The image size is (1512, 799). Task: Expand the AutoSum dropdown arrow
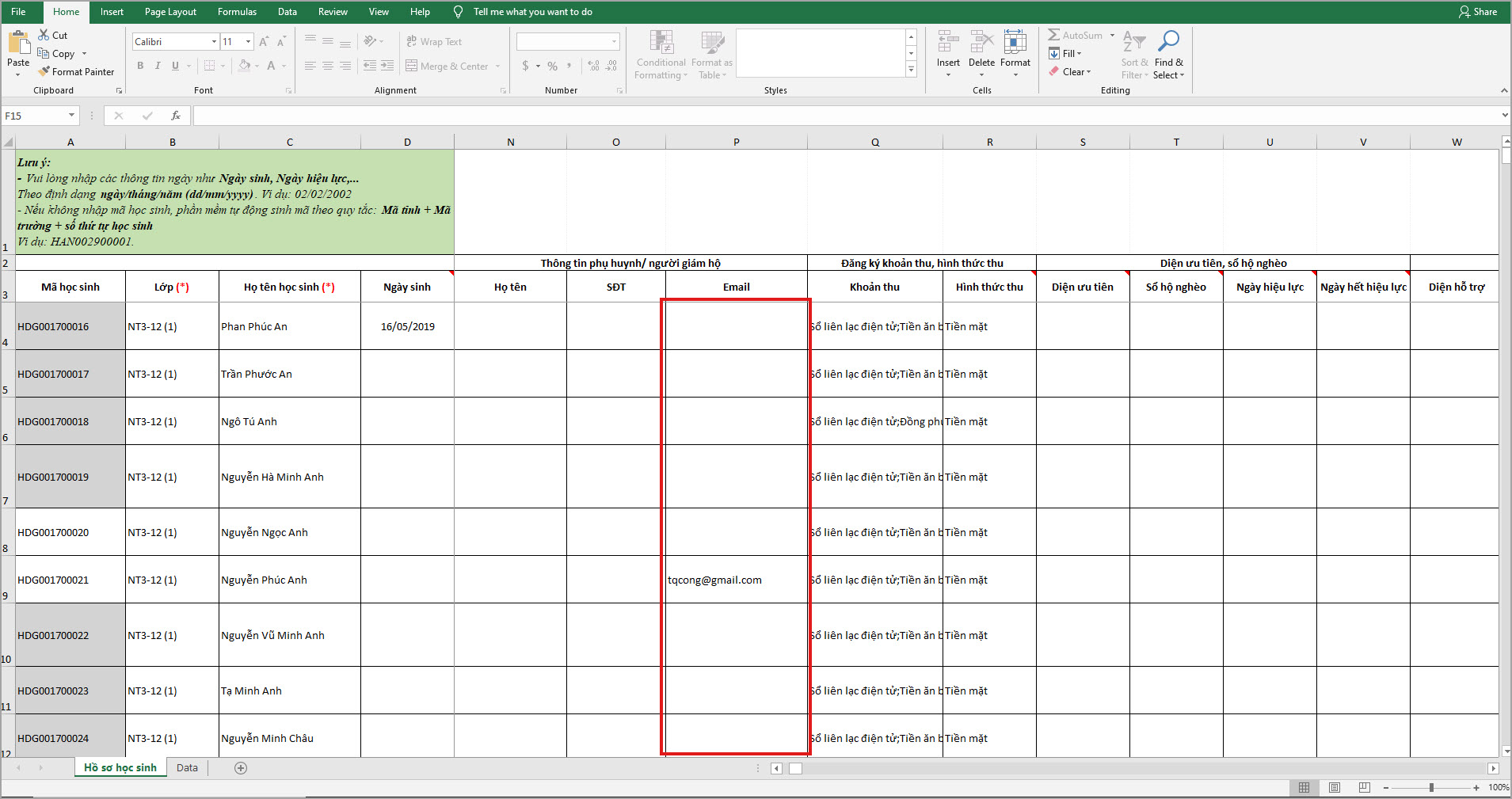click(1112, 35)
